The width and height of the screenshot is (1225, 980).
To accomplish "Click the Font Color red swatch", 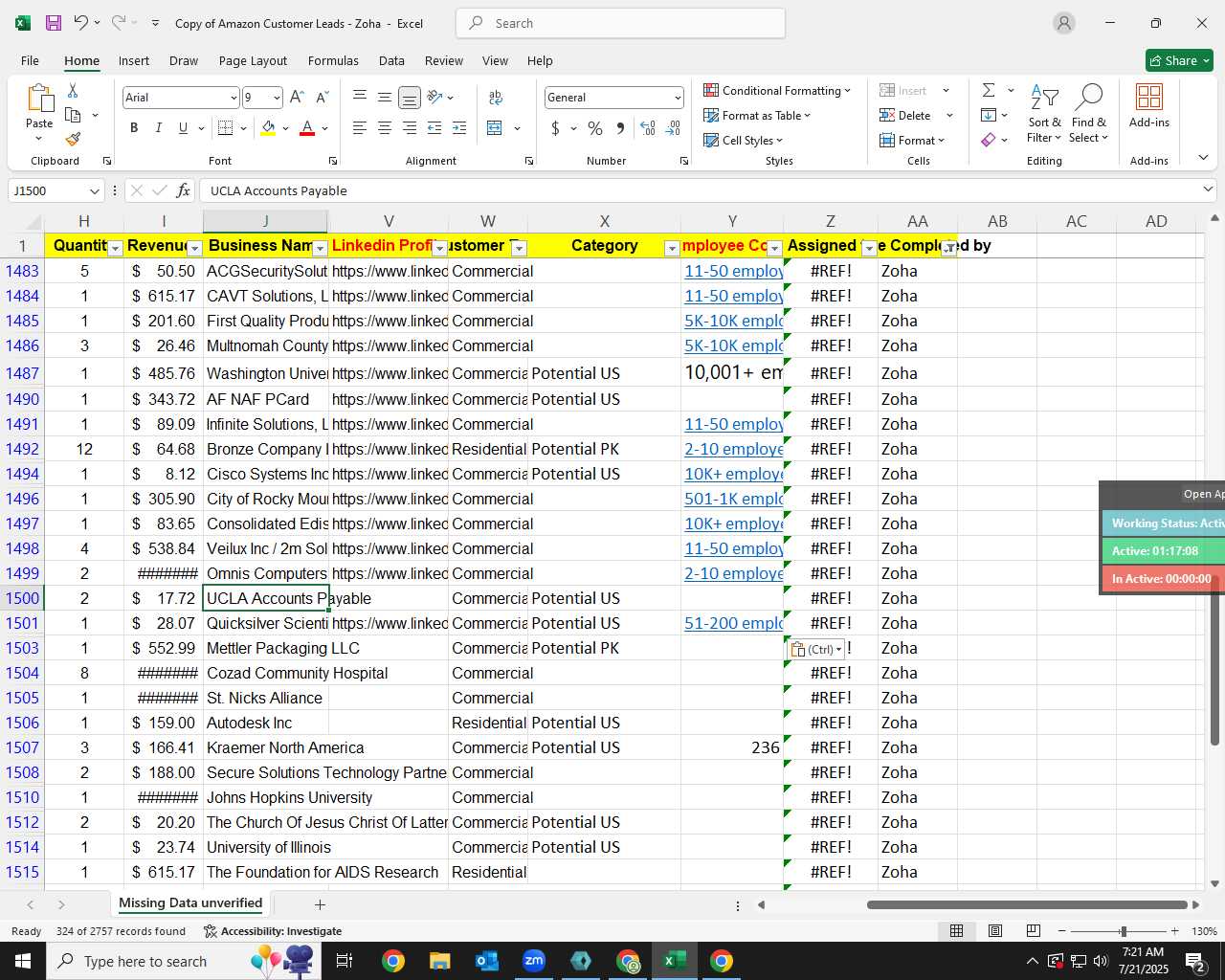I will pyautogui.click(x=307, y=128).
